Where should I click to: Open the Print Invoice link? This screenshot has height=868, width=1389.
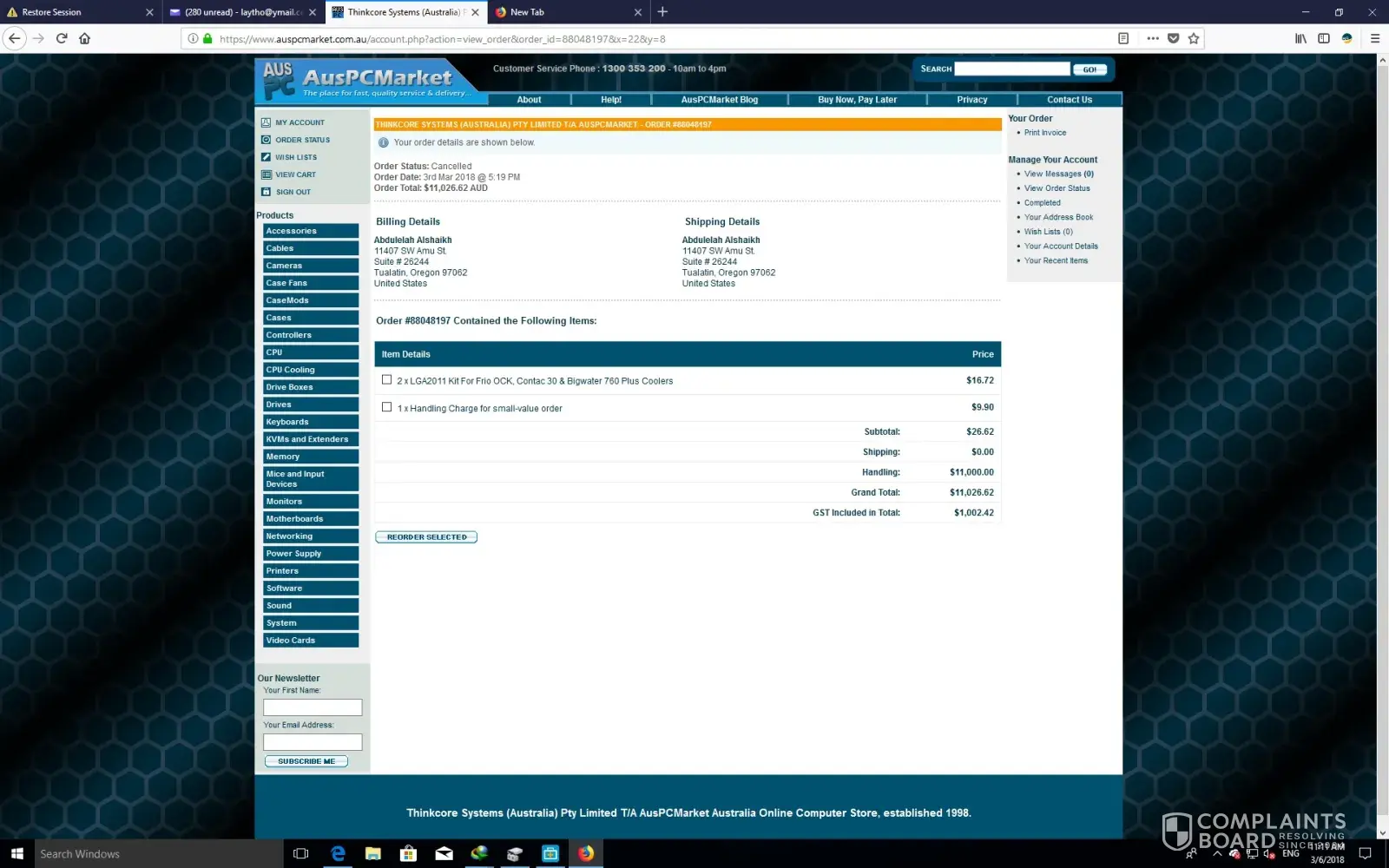[x=1045, y=133]
